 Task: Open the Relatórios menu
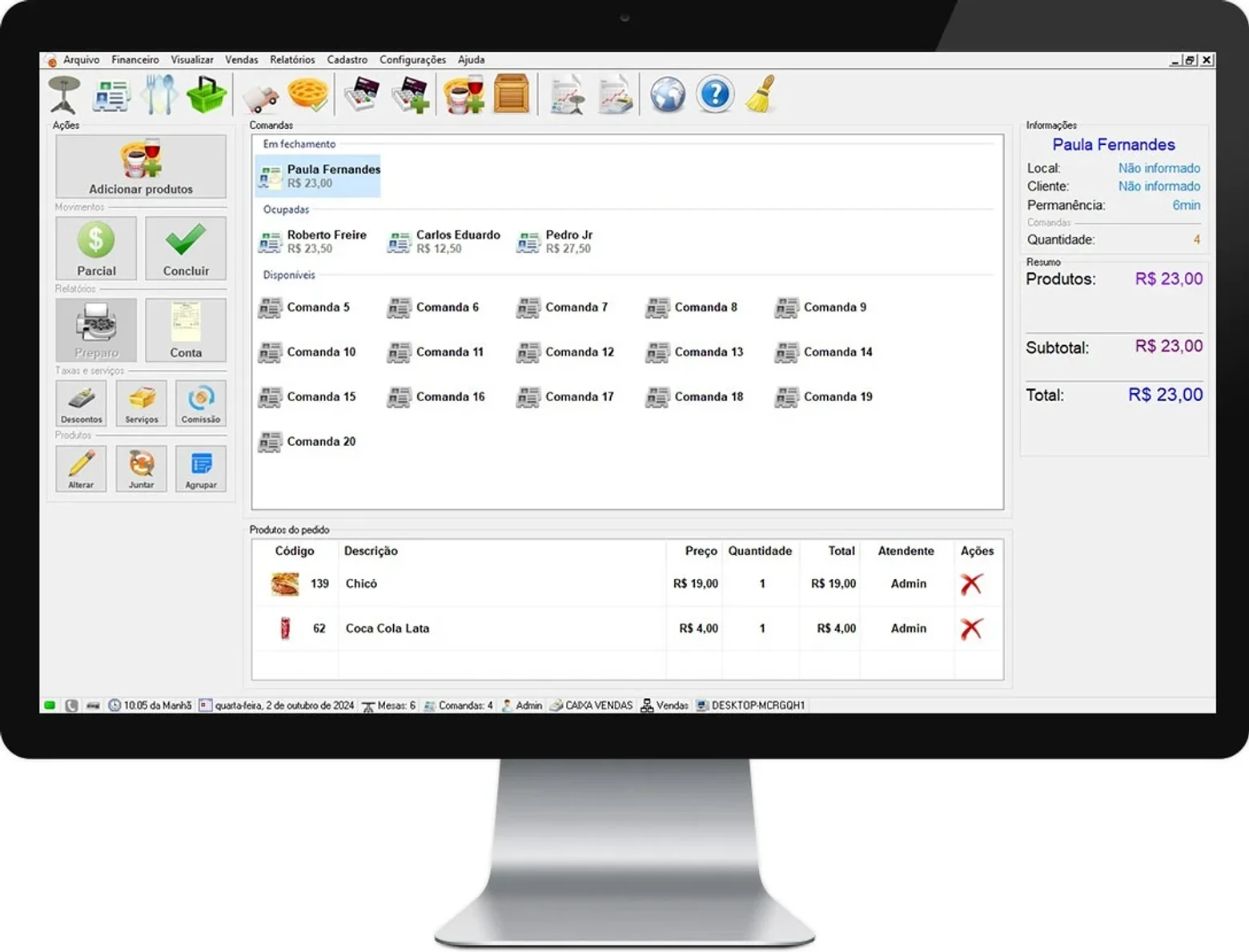pos(292,60)
